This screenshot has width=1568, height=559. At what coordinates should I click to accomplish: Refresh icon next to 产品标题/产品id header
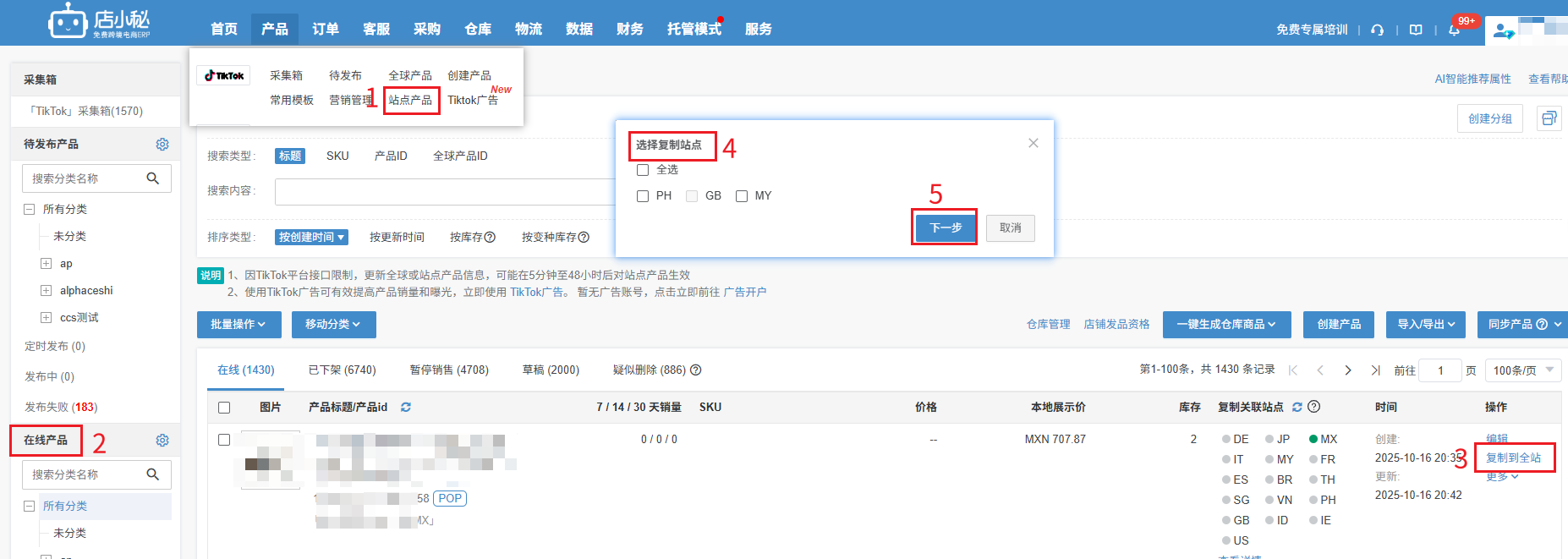pyautogui.click(x=406, y=408)
